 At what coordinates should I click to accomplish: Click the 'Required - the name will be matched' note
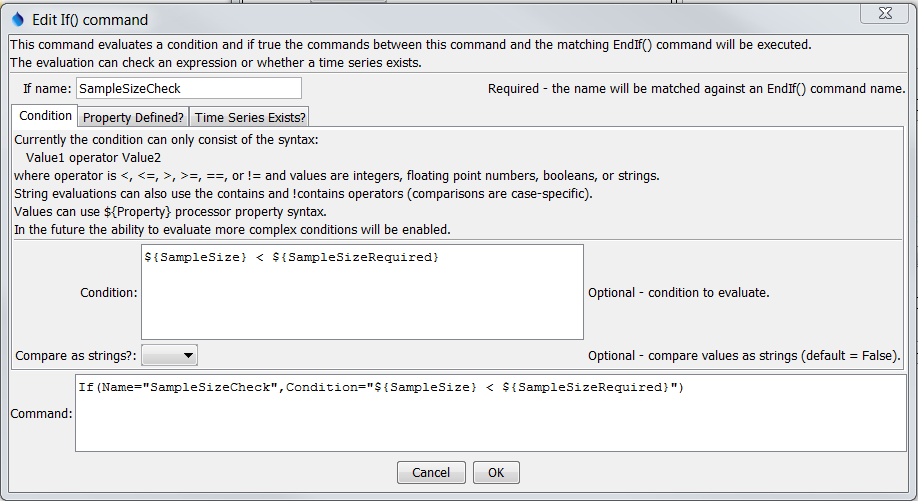click(696, 89)
